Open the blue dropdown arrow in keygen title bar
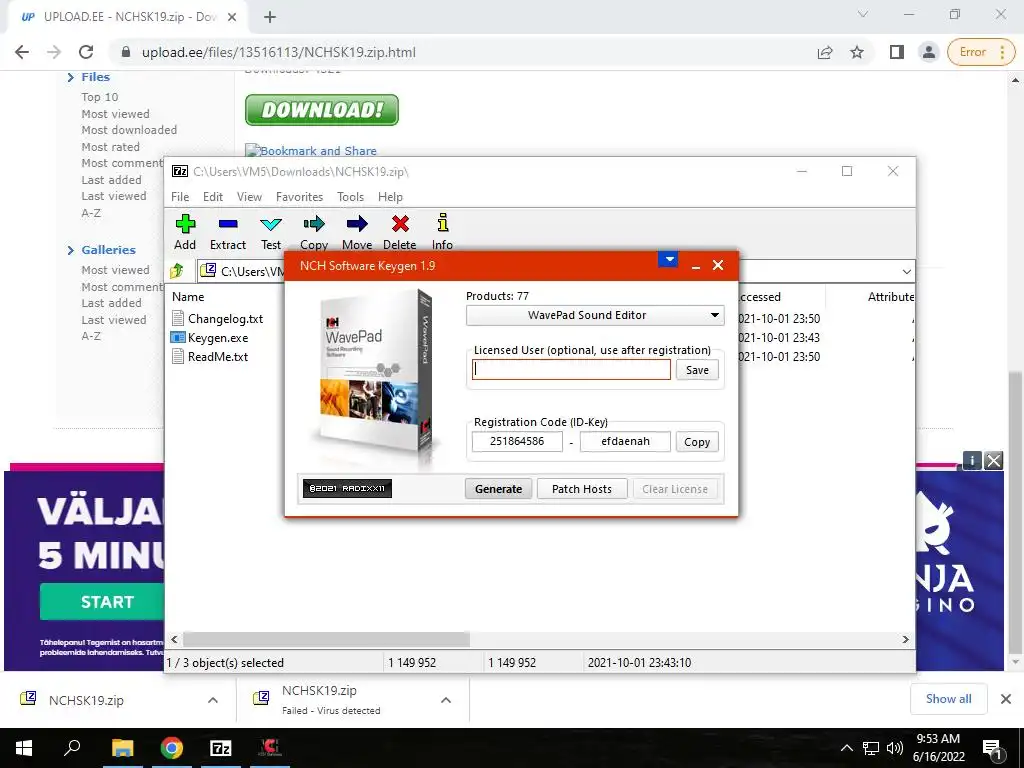 [667, 259]
